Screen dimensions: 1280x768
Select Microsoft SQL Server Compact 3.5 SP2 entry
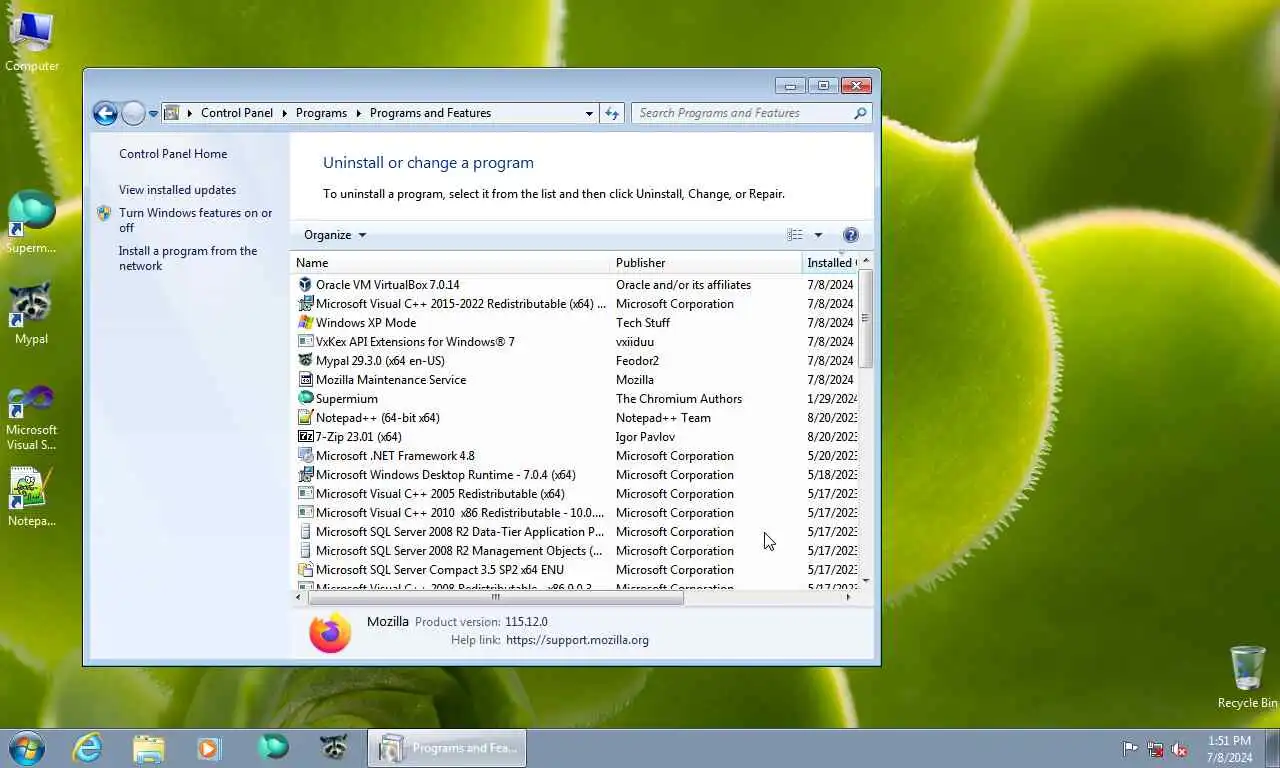[x=575, y=570]
